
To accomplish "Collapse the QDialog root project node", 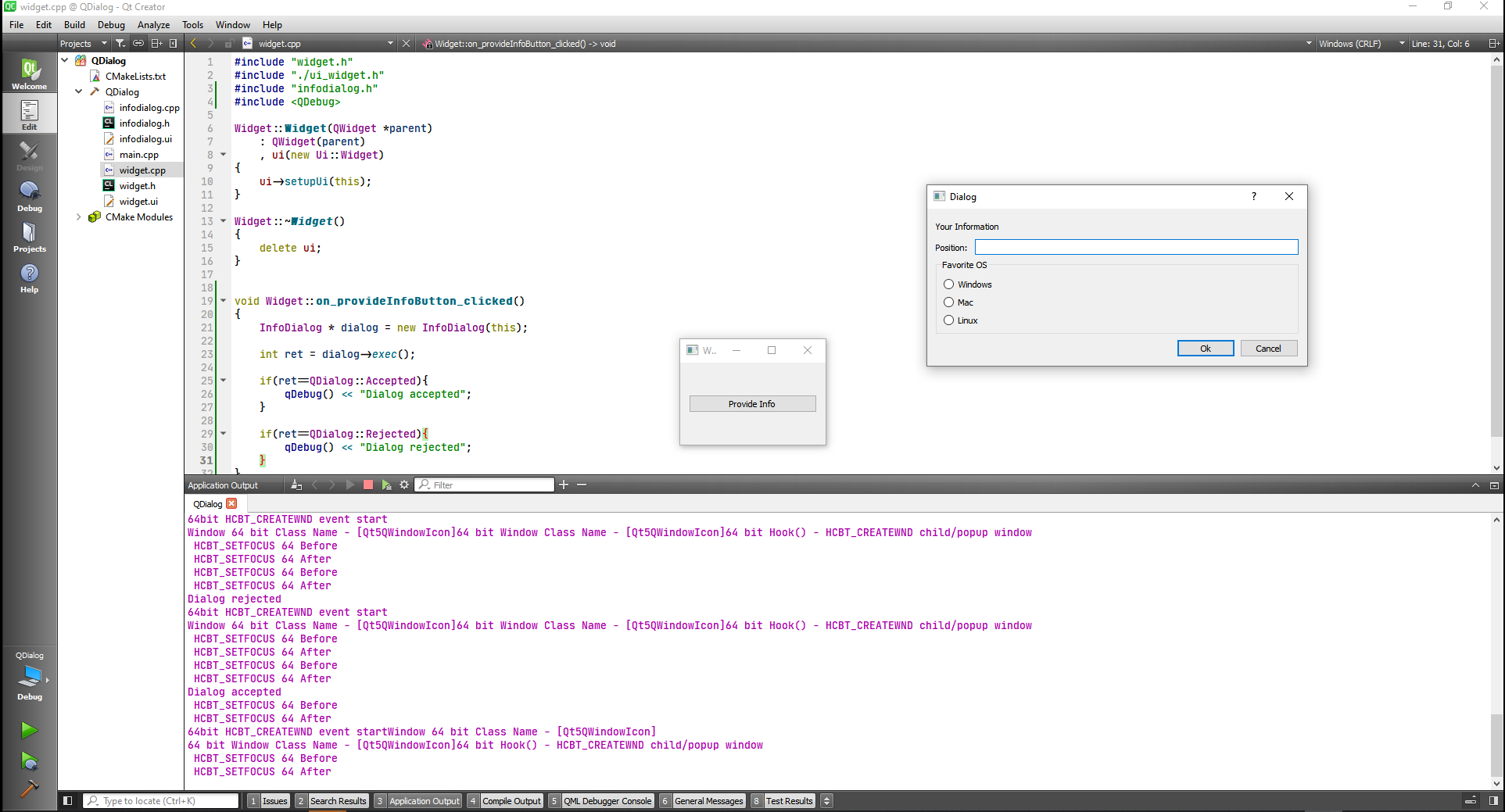I will [x=65, y=60].
